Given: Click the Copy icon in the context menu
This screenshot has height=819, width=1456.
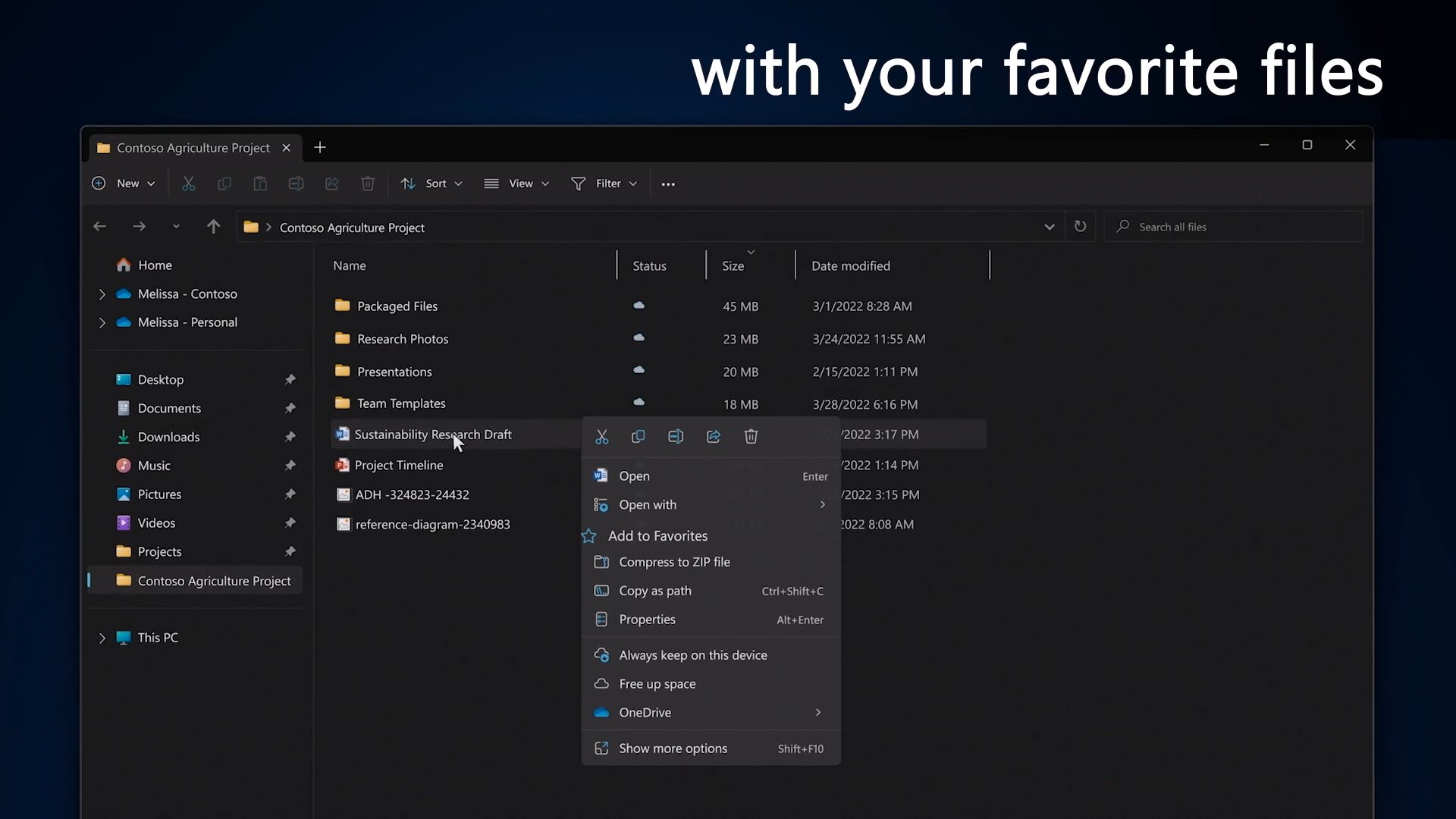Looking at the screenshot, I should click(638, 437).
